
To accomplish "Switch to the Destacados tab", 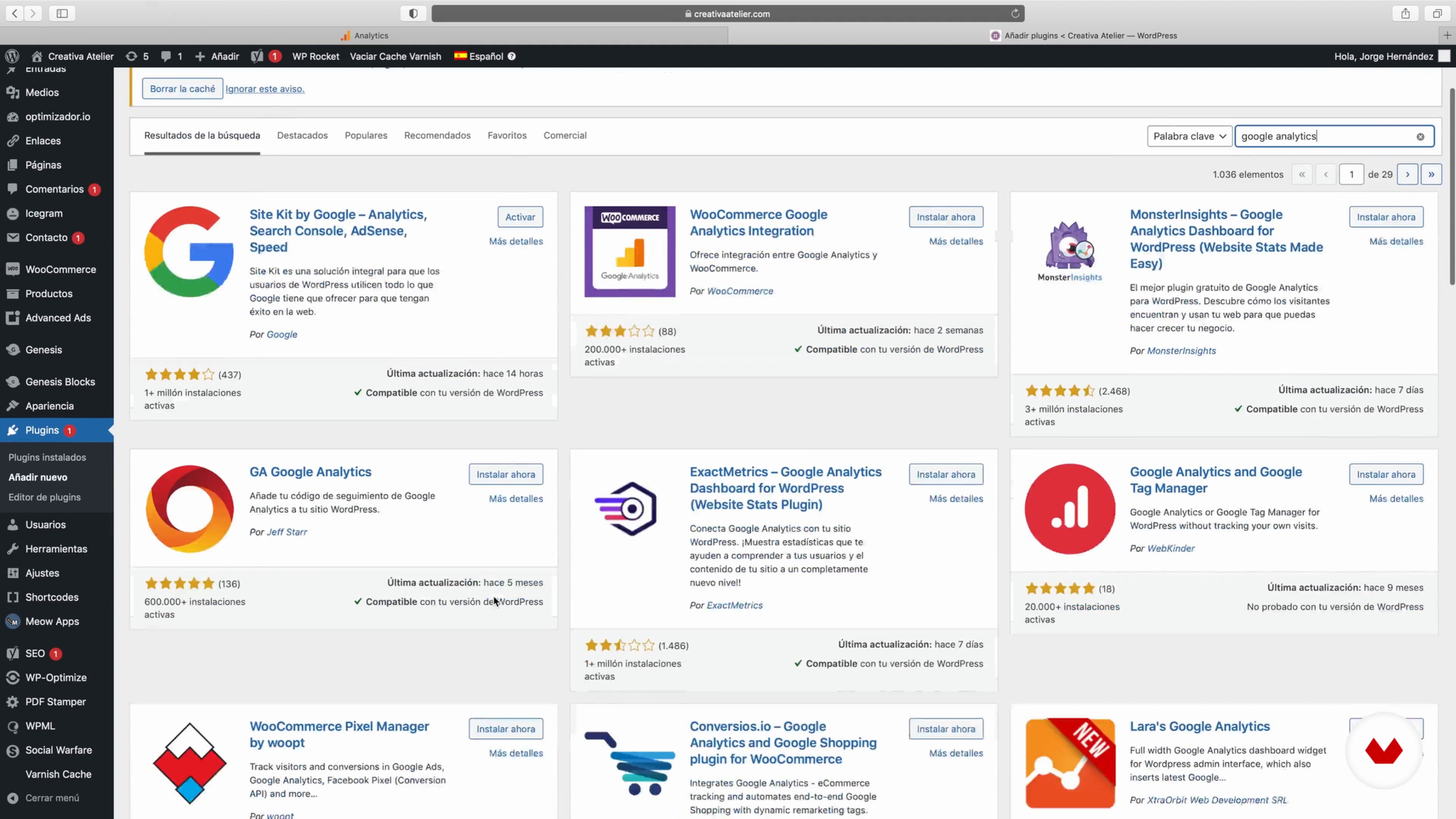I will coord(303,136).
